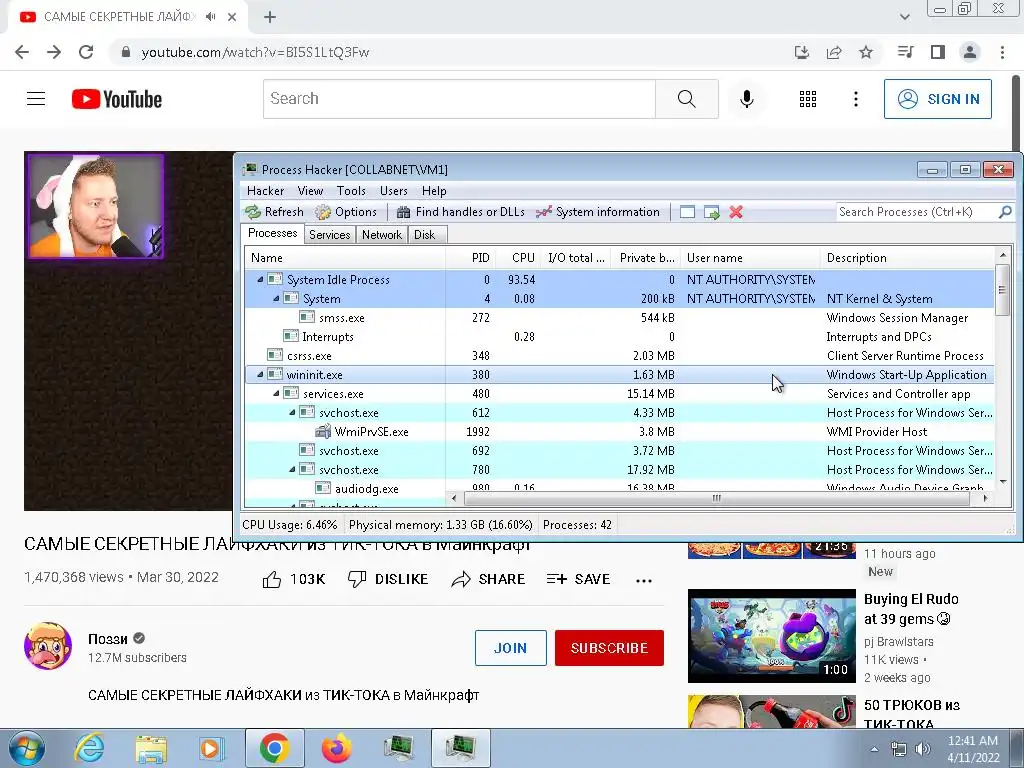This screenshot has height=768, width=1024.
Task: Focus the YouTube Search box
Action: pos(459,99)
